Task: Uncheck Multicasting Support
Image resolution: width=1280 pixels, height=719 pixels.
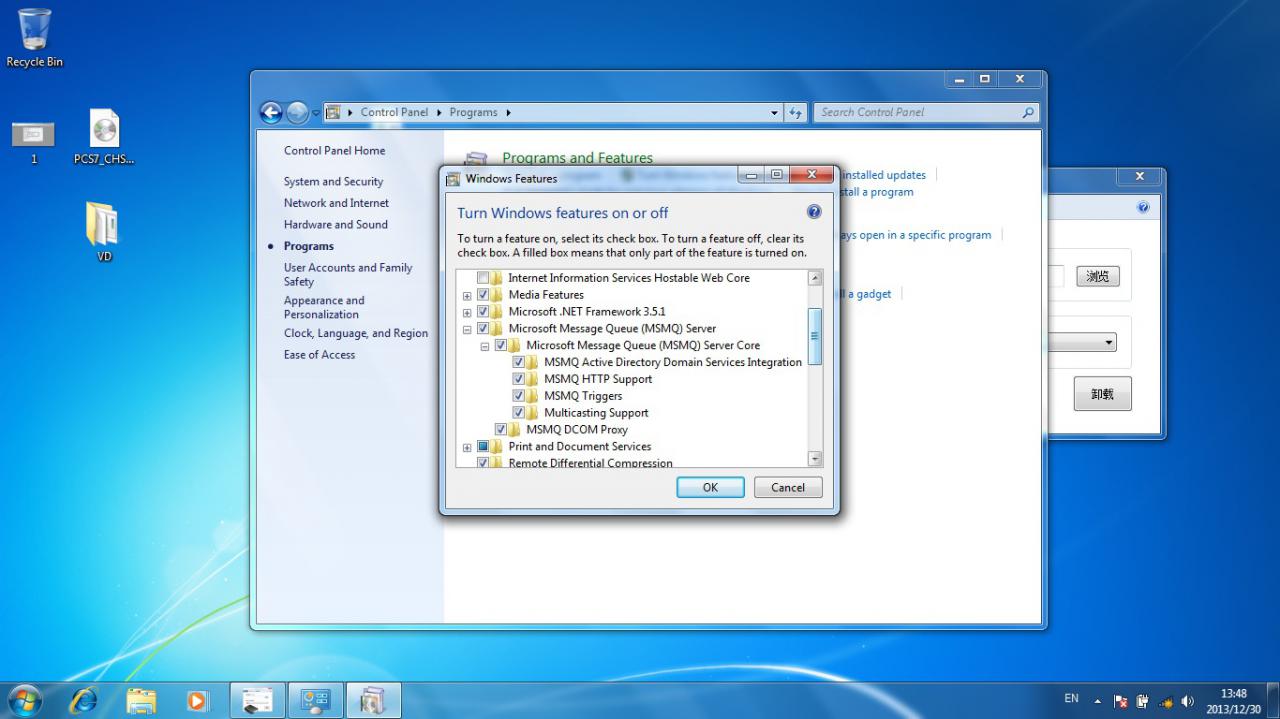Action: click(x=519, y=413)
